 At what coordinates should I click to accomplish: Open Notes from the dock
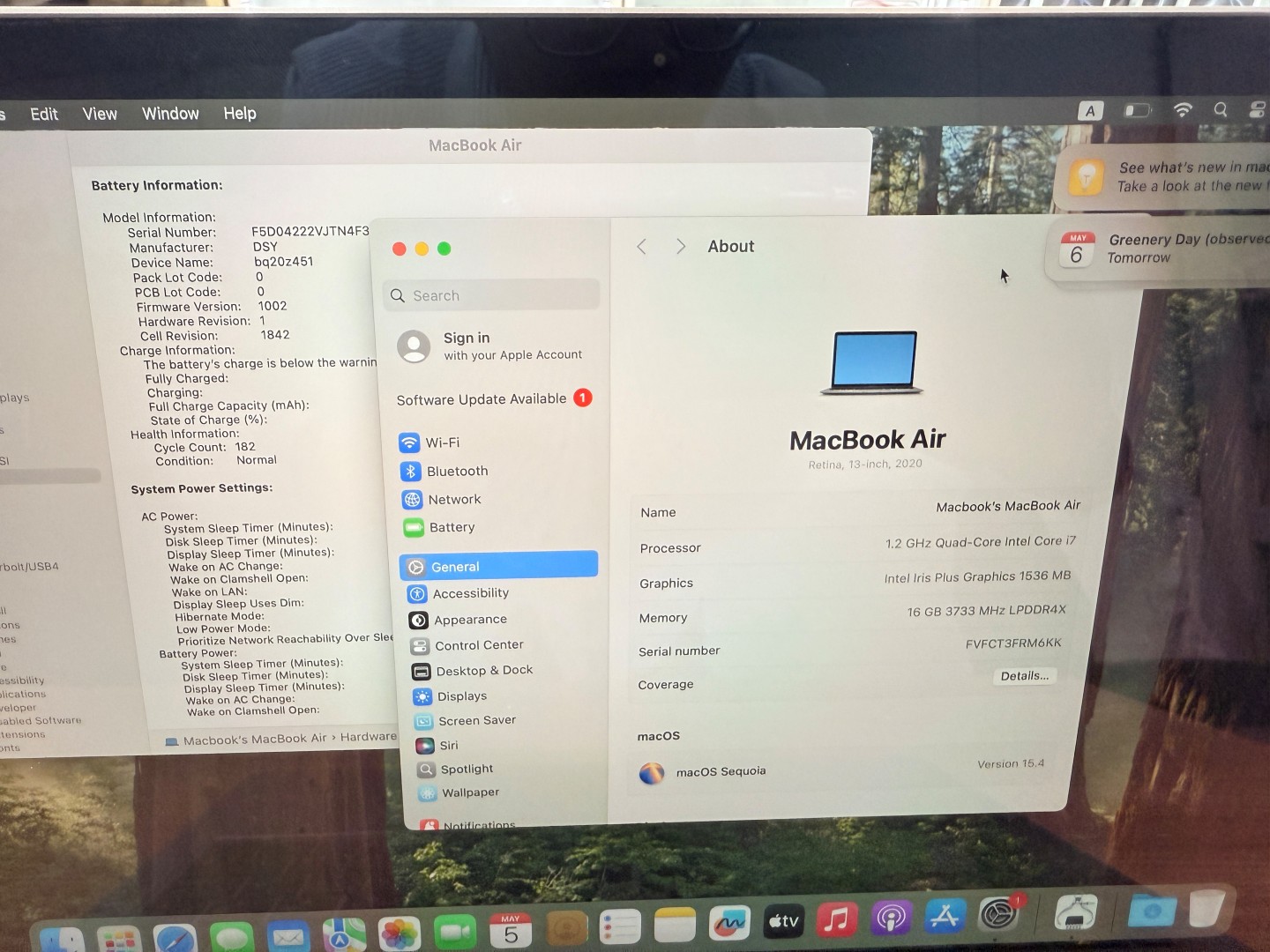(675, 925)
